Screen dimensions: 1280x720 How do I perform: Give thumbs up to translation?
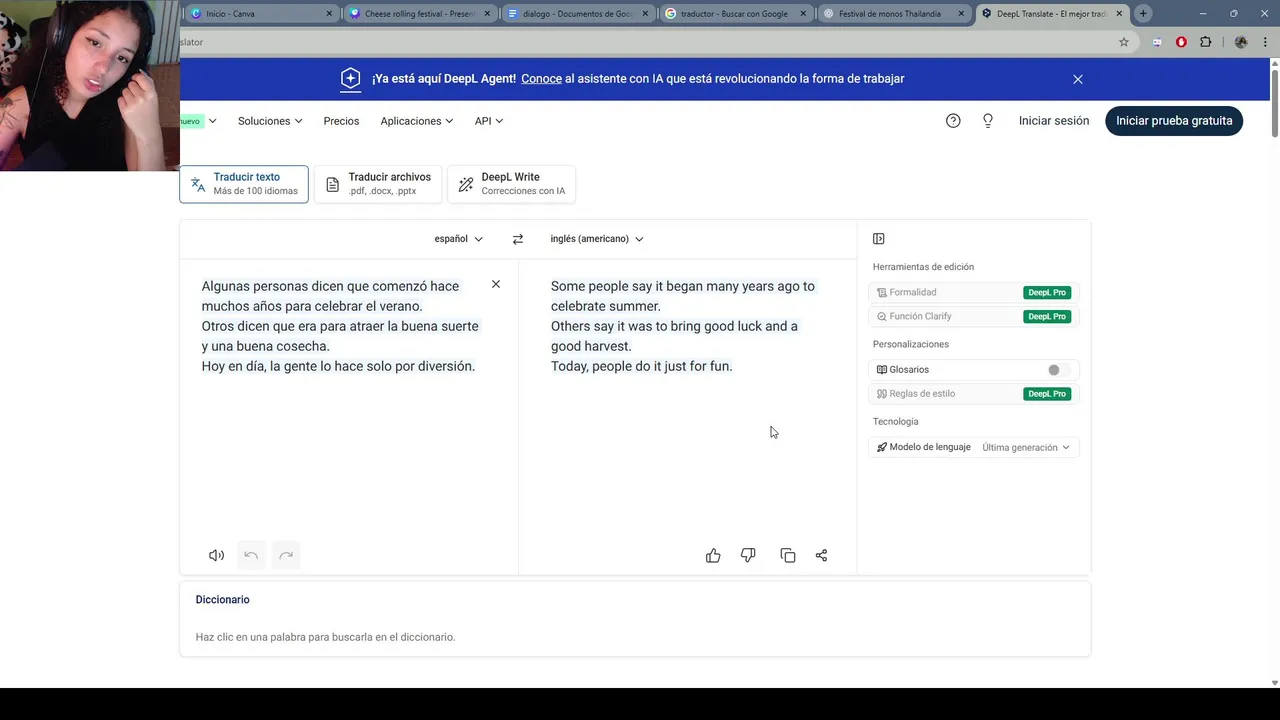713,556
